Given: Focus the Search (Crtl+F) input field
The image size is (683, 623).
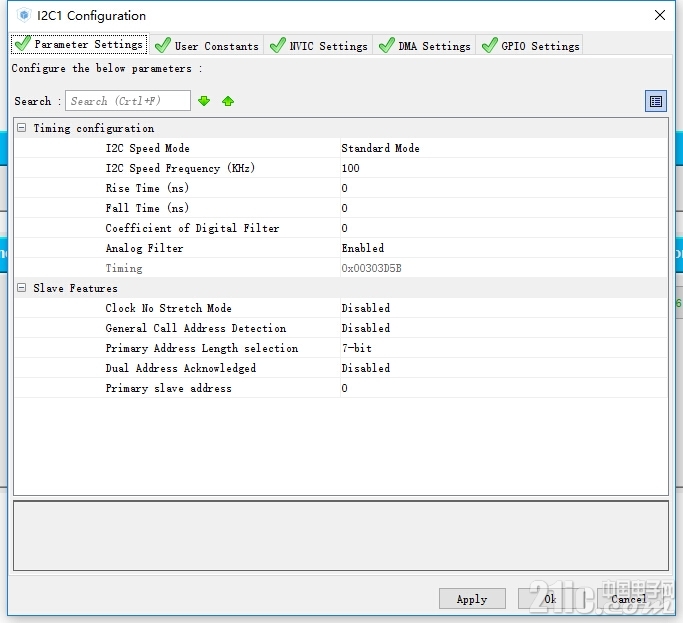Looking at the screenshot, I should pos(128,101).
